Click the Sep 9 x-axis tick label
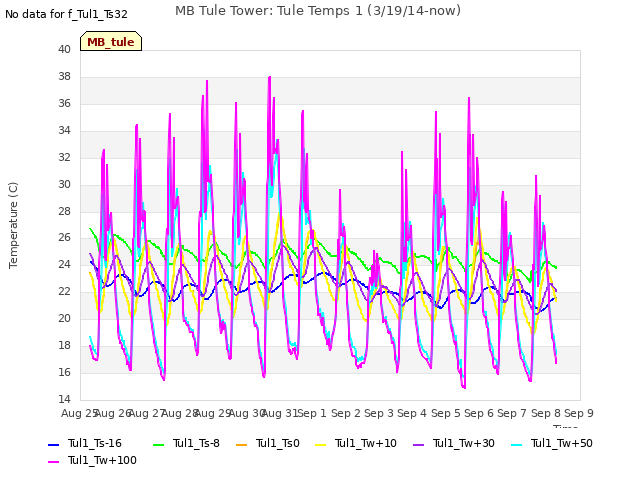 tap(579, 413)
